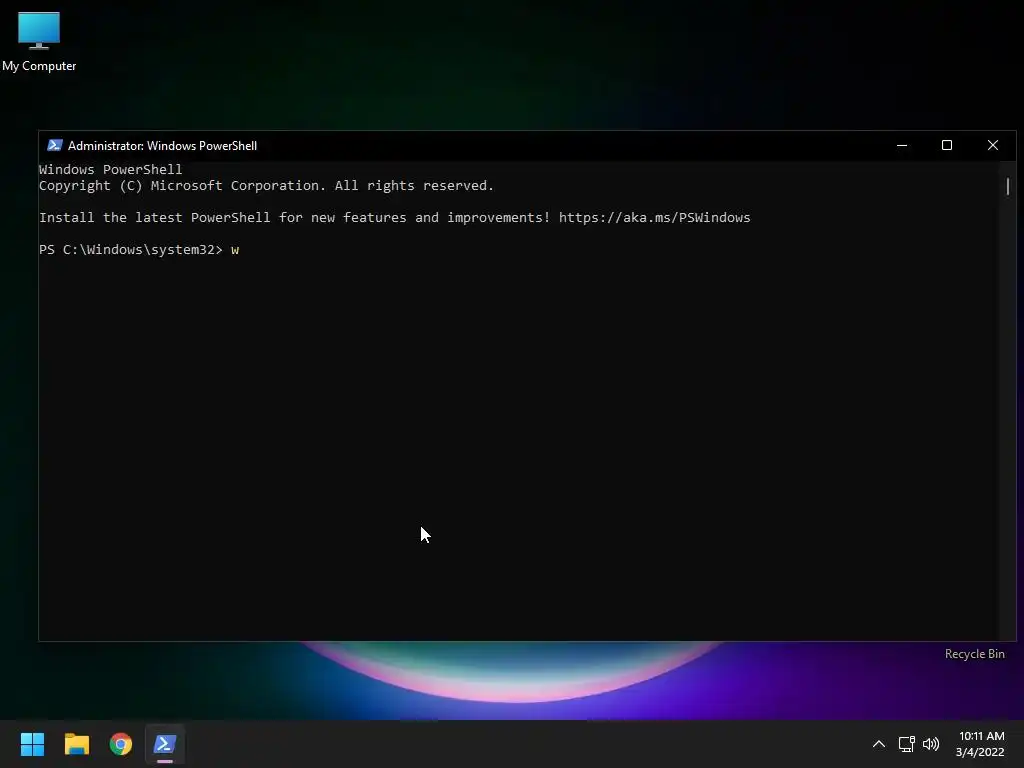Screen dimensions: 1024x768
Task: Launch File Explorer from the taskbar
Action: tap(76, 744)
